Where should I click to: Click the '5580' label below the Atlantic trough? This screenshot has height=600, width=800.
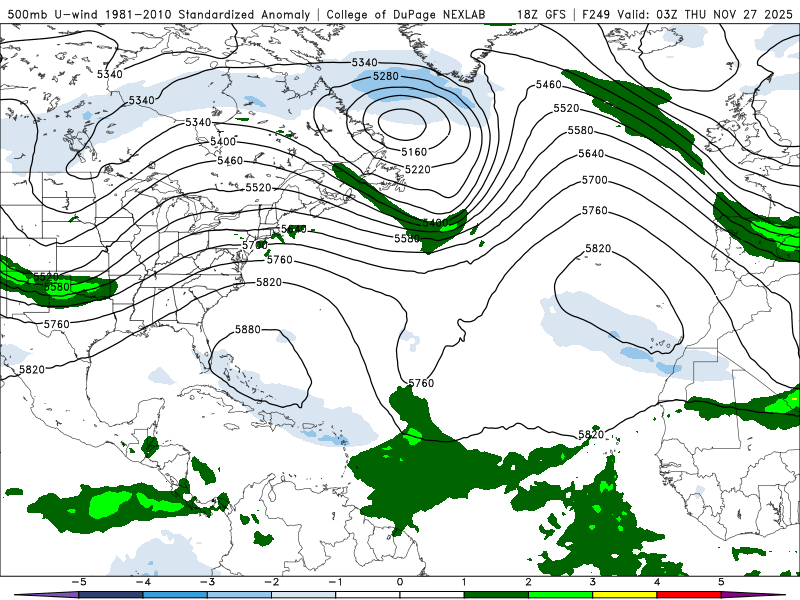(x=407, y=238)
